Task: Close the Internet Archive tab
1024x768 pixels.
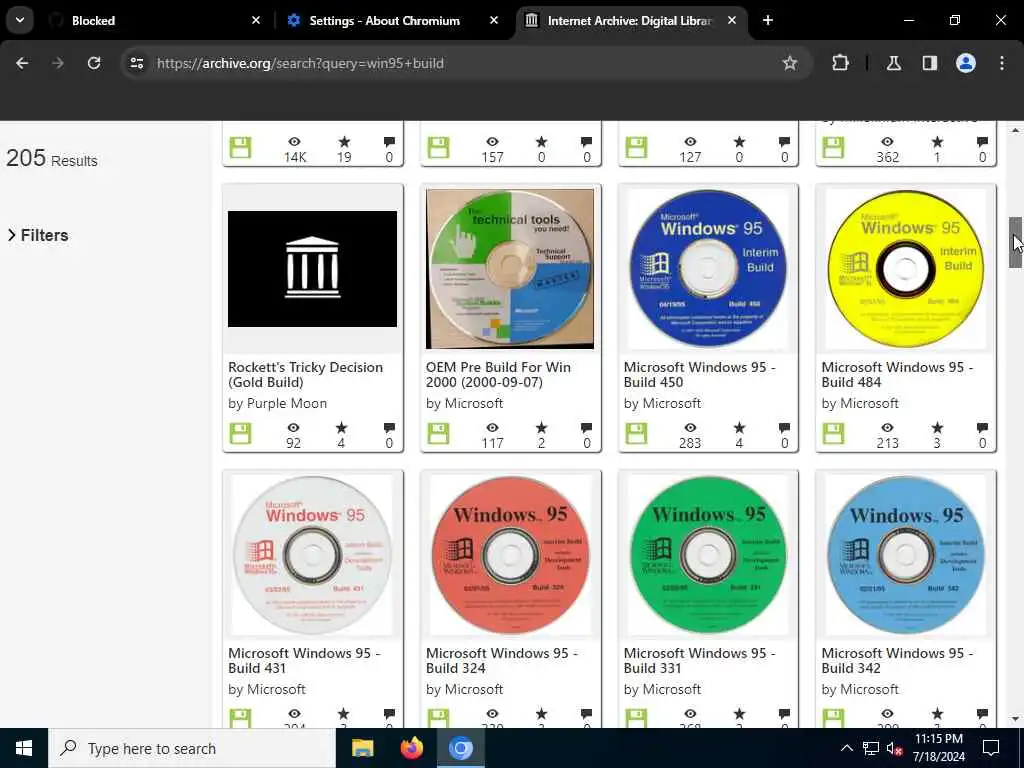Action: point(731,20)
